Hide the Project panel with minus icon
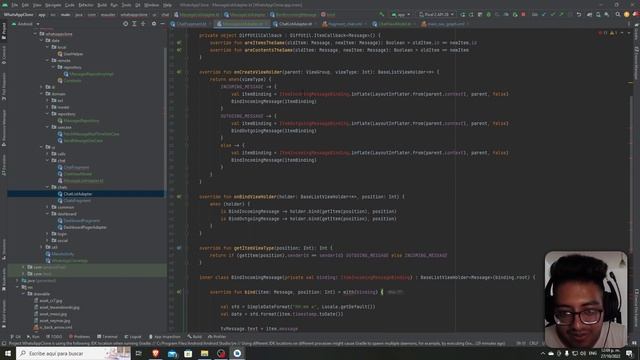This screenshot has width=640, height=360. (x=162, y=24)
